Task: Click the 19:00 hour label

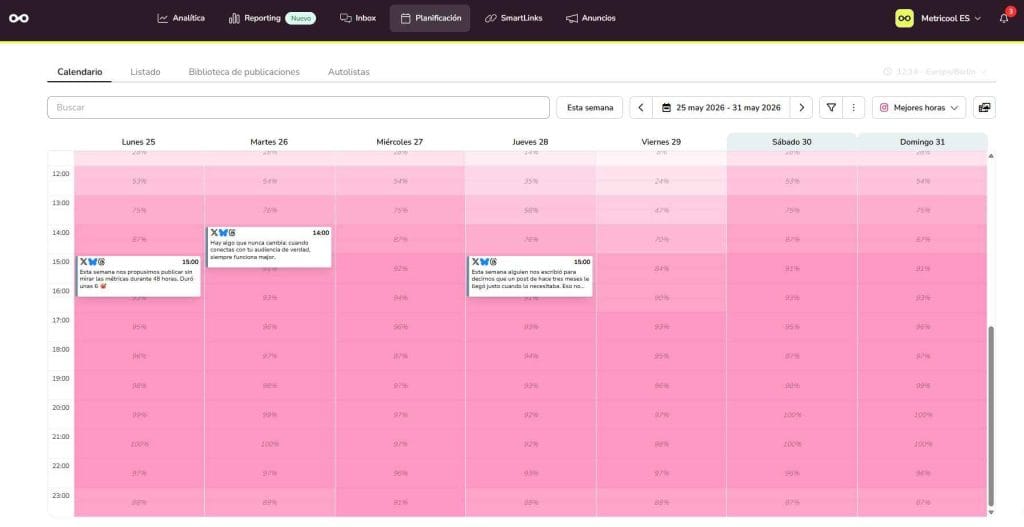Action: [61, 378]
